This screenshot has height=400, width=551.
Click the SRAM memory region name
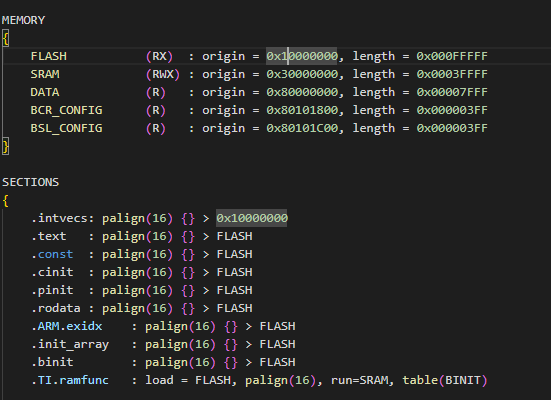point(45,74)
